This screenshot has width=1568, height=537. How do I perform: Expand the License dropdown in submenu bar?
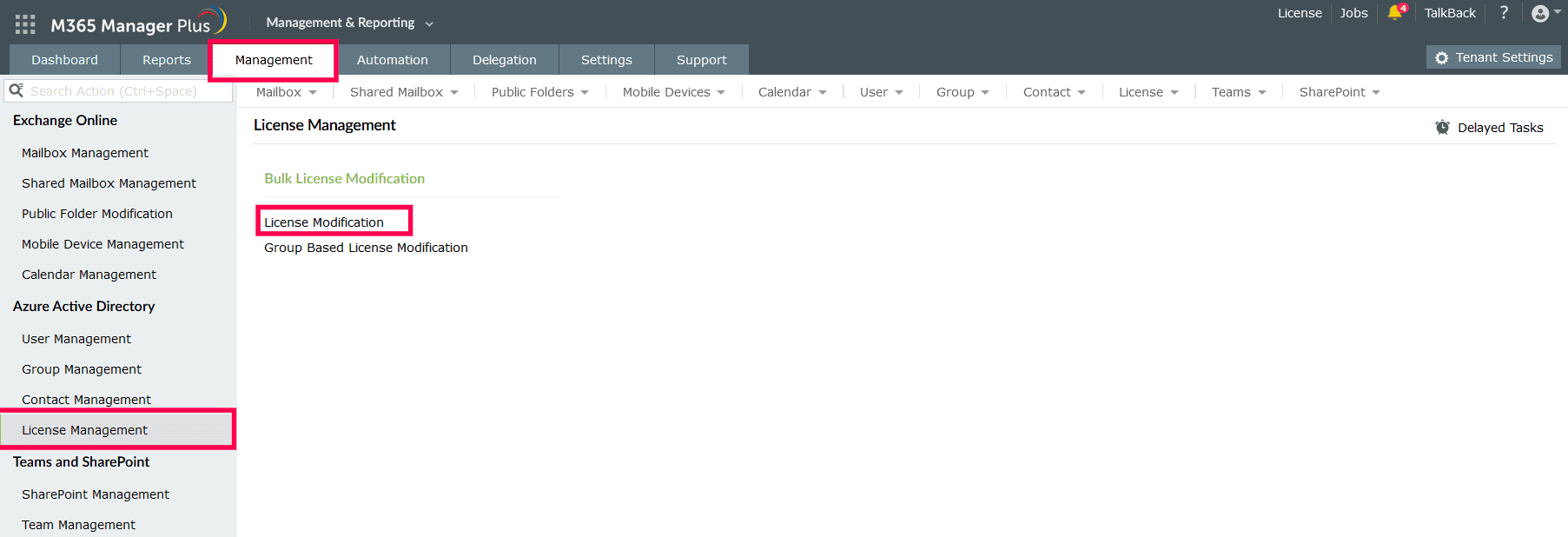click(1148, 91)
